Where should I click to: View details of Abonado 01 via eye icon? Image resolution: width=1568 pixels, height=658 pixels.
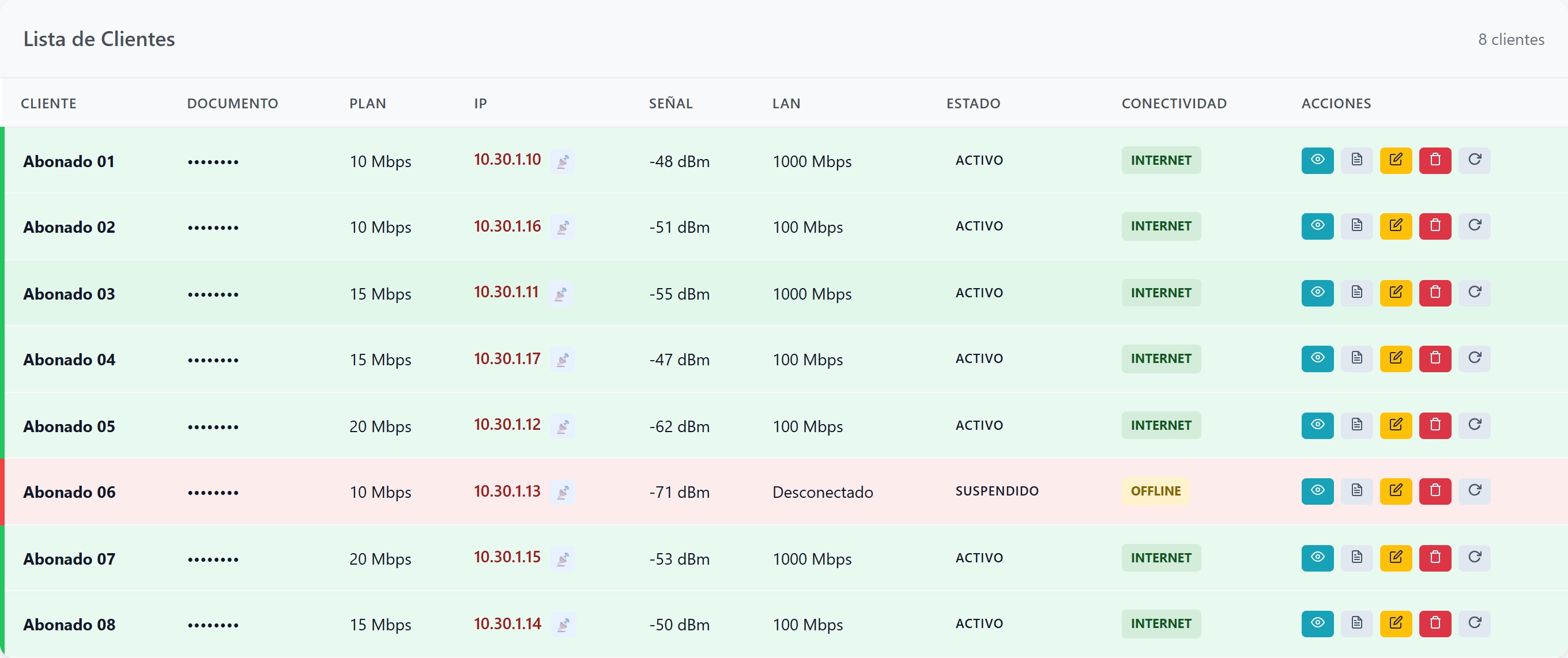[x=1317, y=161]
